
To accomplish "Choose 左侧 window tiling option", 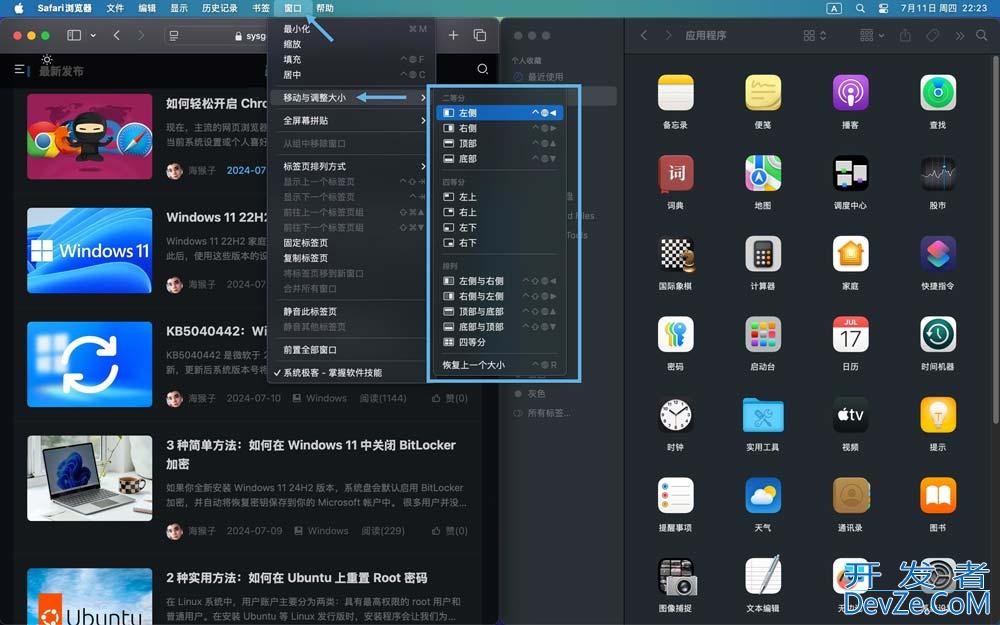I will coord(499,113).
